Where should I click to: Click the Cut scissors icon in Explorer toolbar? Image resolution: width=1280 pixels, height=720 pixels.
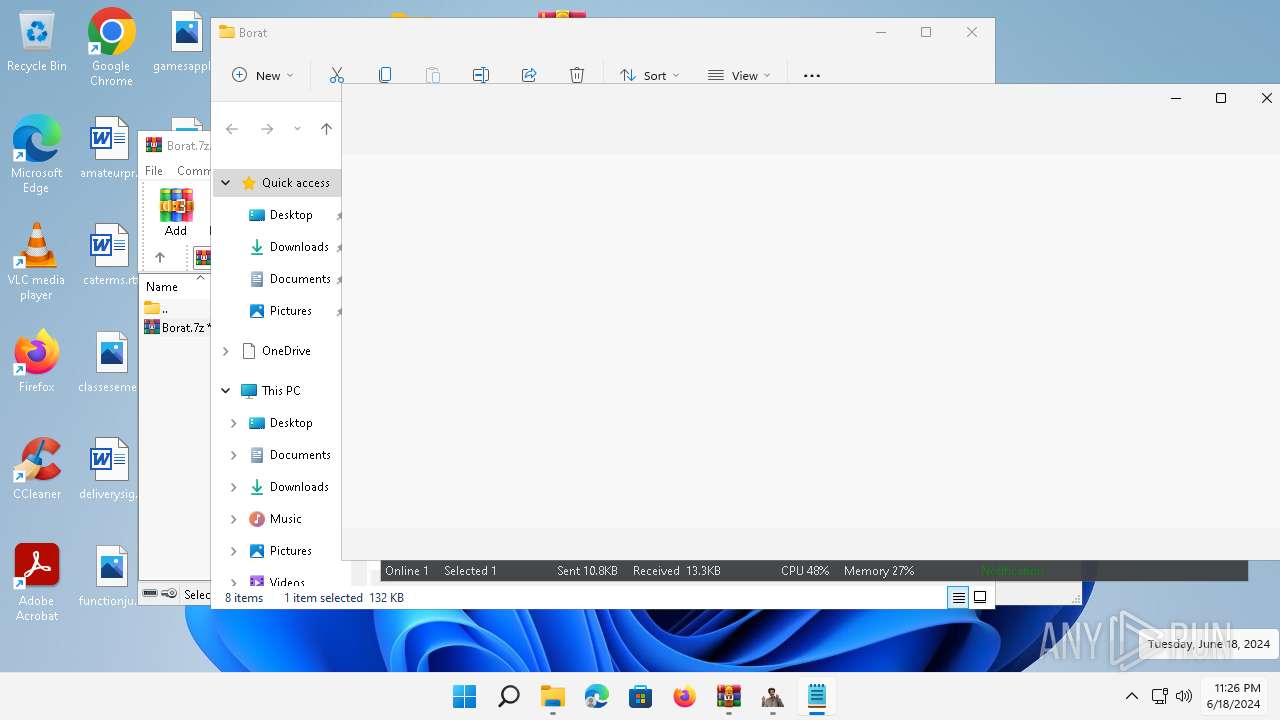click(337, 75)
